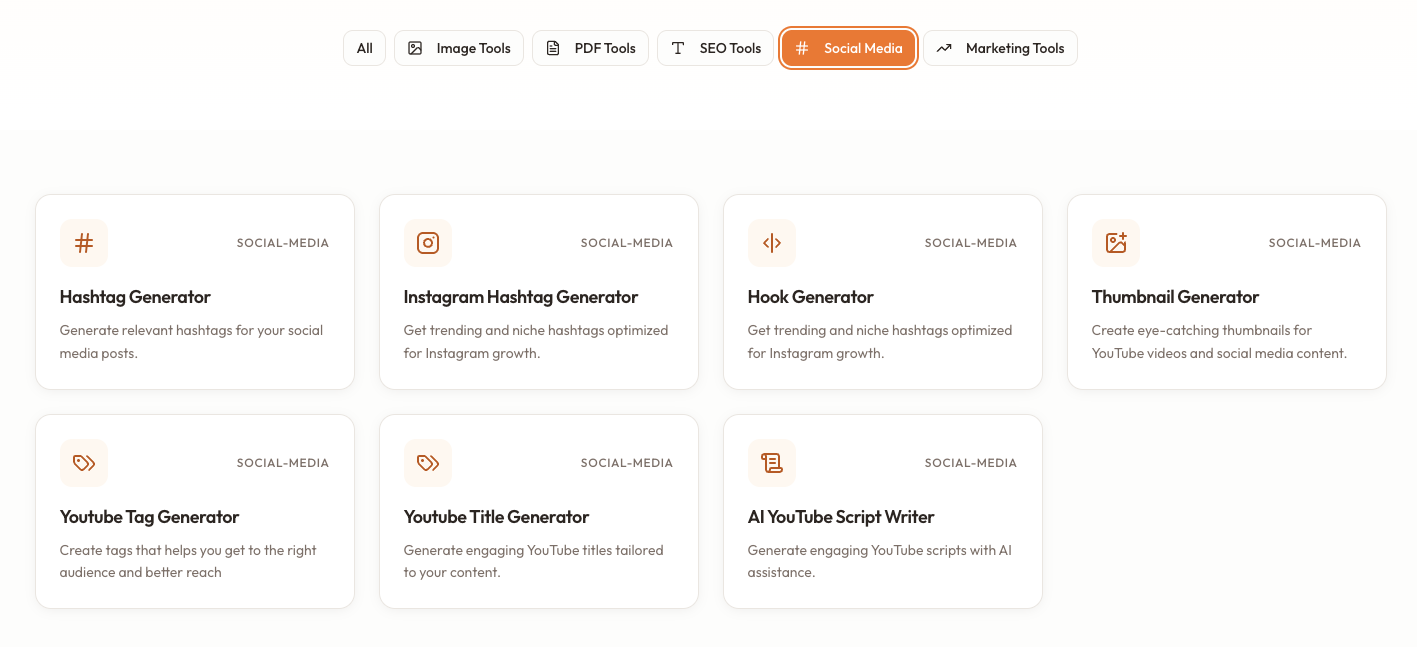1417x647 pixels.
Task: Click Instagram Hashtag Generator's 'Get trending and niche' description
Action: pyautogui.click(x=536, y=341)
